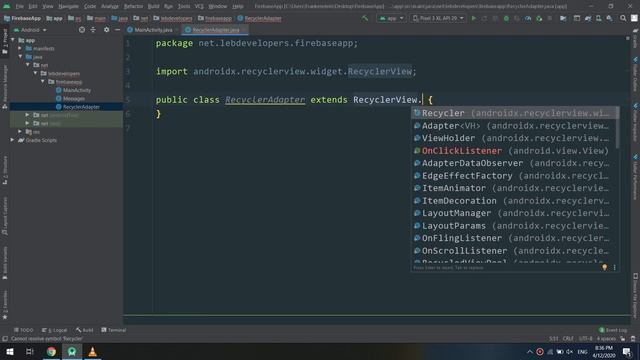Click the Attach Debugger icon in toolbar
The width and height of the screenshot is (640, 360).
pos(539,18)
